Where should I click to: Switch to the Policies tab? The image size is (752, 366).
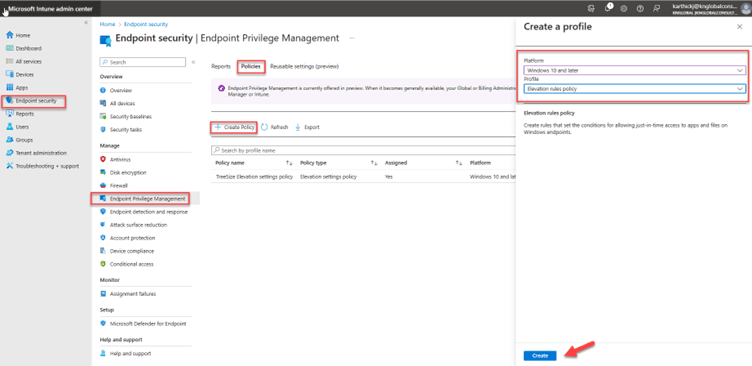pyautogui.click(x=251, y=67)
